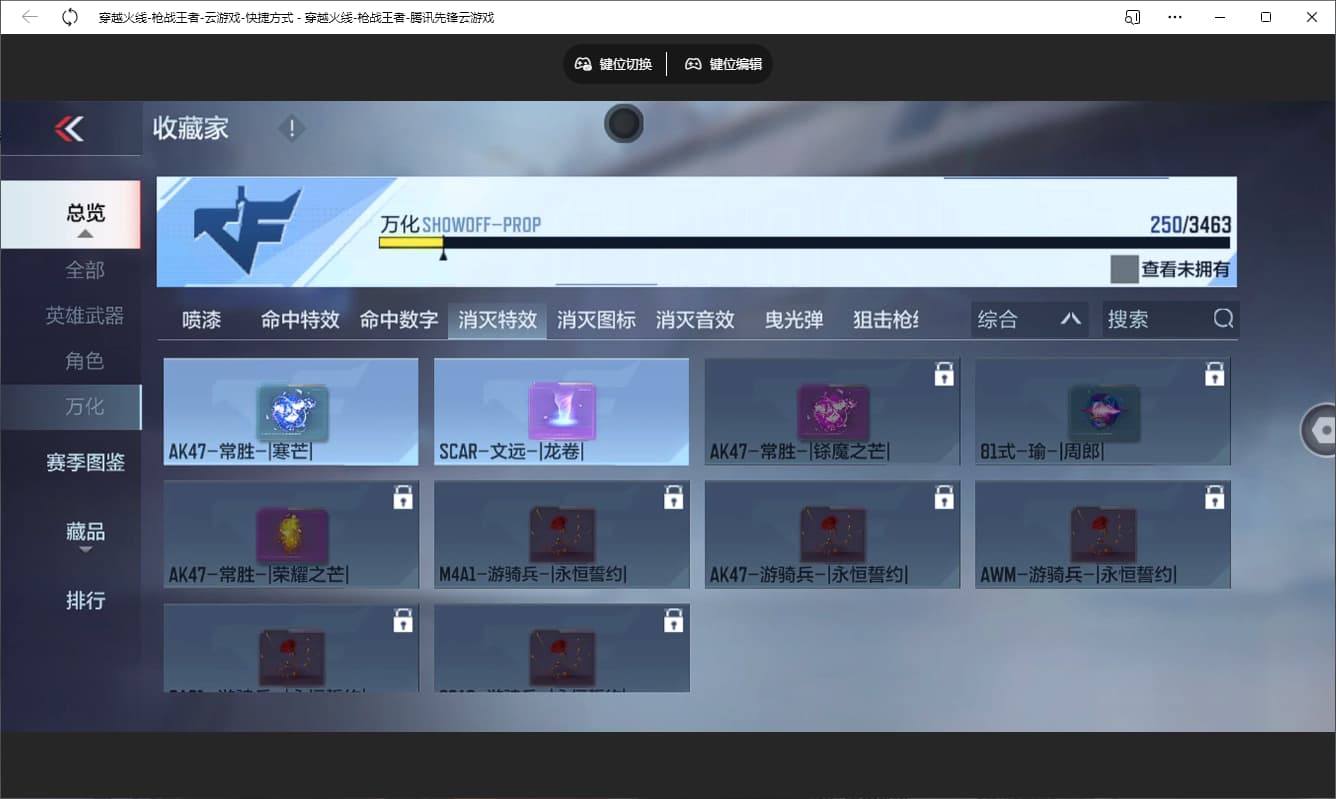Click the exclamation info icon next to 收藏家
Image resolution: width=1336 pixels, height=799 pixels.
(291, 128)
